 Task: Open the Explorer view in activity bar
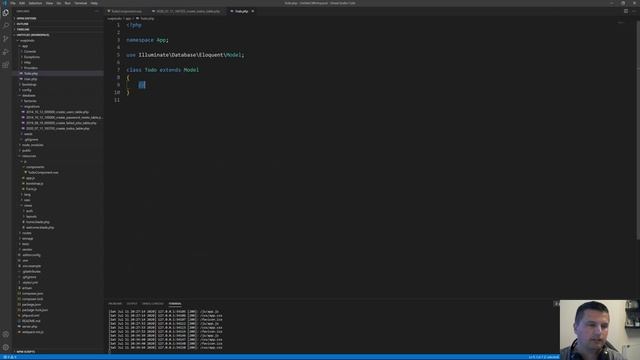pos(6,13)
